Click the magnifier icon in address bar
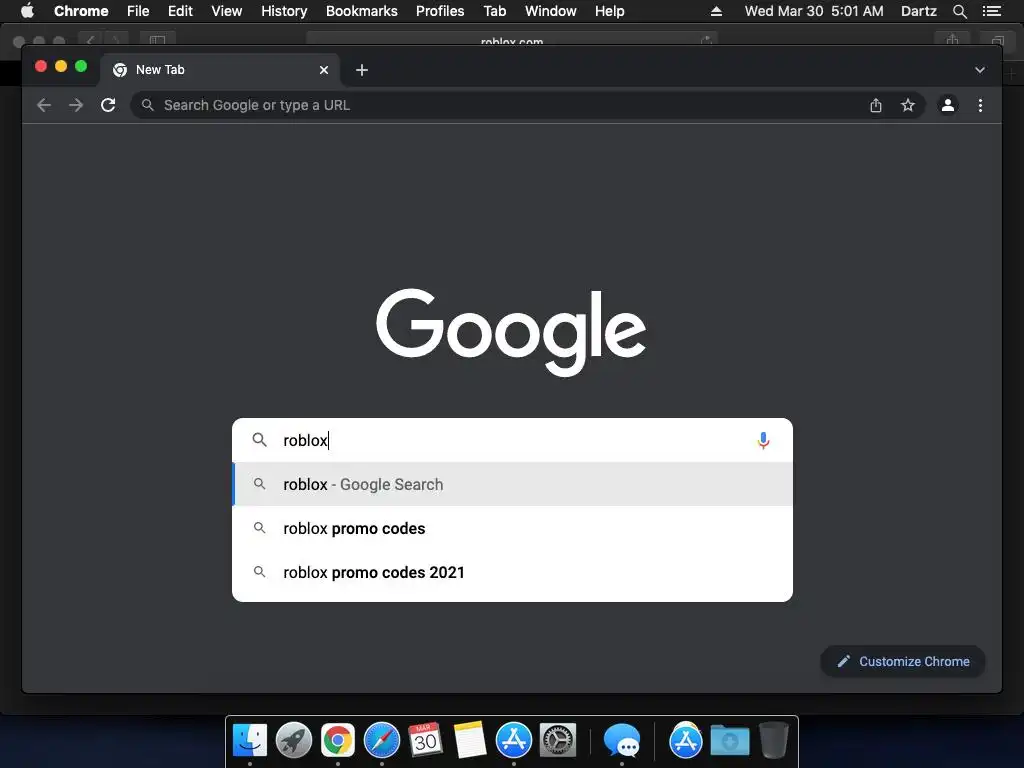 click(148, 105)
